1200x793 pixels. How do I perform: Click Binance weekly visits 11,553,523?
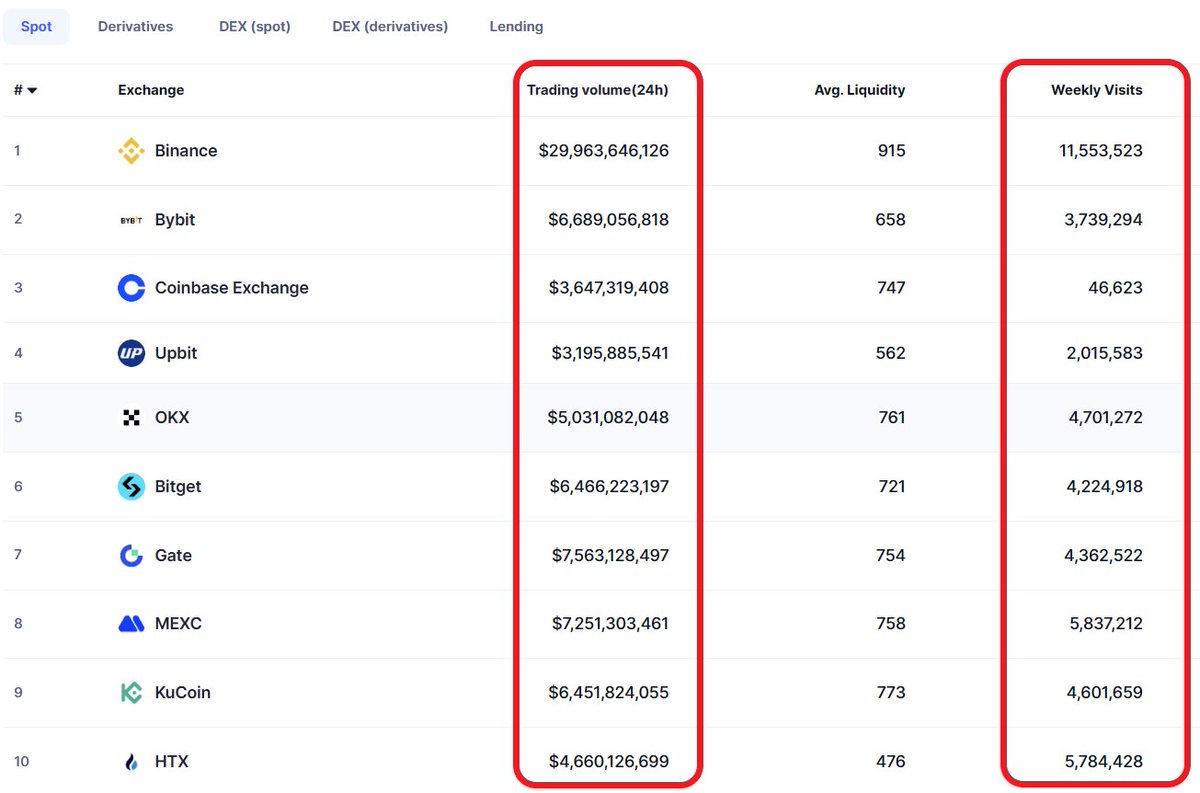1101,151
